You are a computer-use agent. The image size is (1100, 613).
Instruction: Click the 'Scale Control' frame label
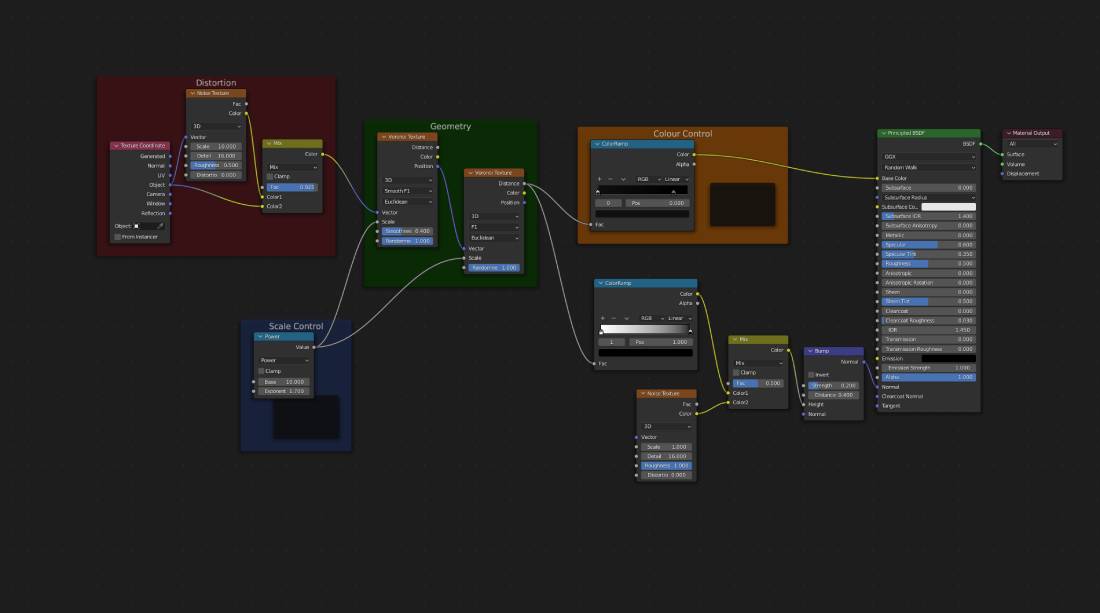(x=296, y=326)
